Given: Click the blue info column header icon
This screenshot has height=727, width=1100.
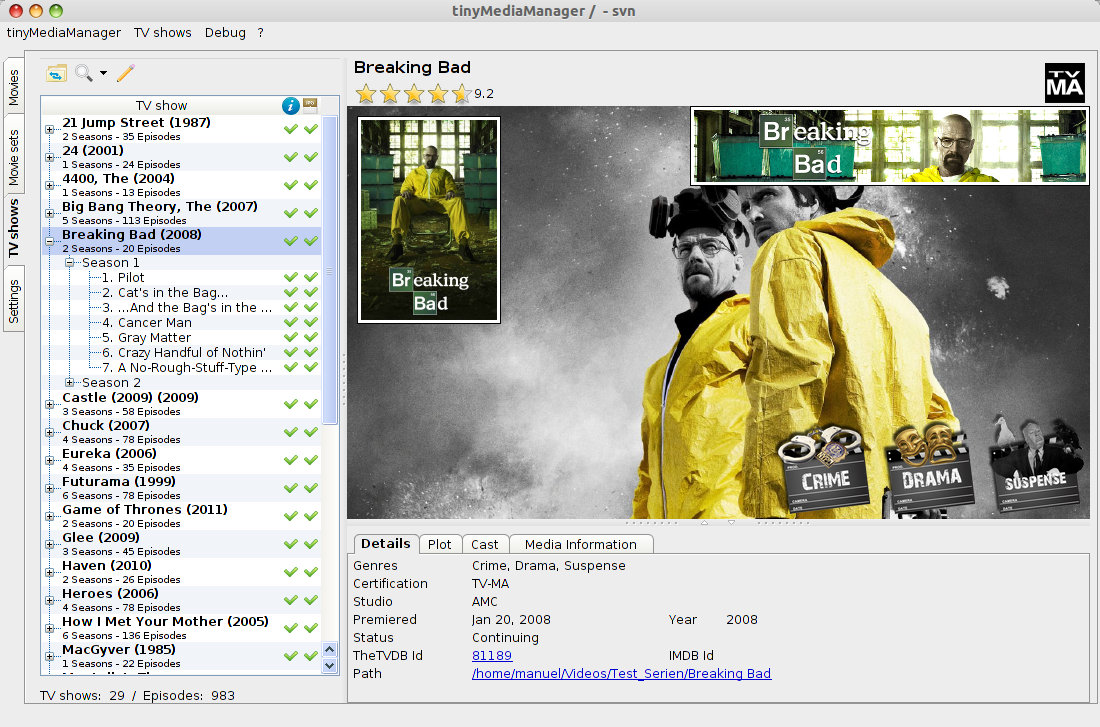Looking at the screenshot, I should 290,105.
